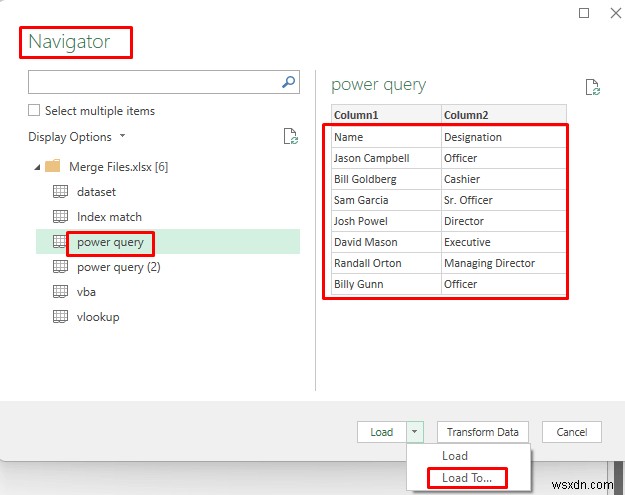Click the refresh icon beside Display Options

[x=290, y=136]
